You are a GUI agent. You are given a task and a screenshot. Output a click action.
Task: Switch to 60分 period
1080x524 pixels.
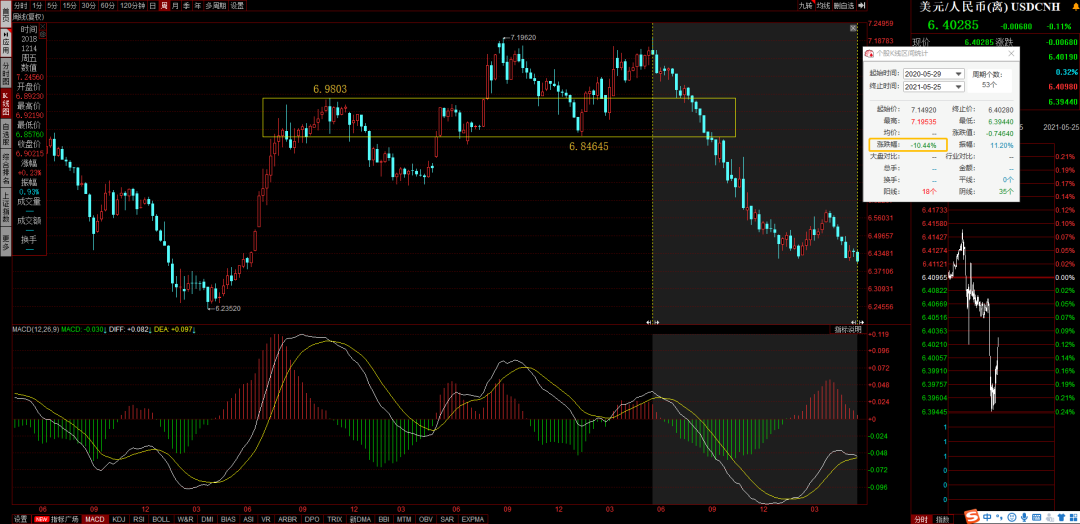click(107, 6)
